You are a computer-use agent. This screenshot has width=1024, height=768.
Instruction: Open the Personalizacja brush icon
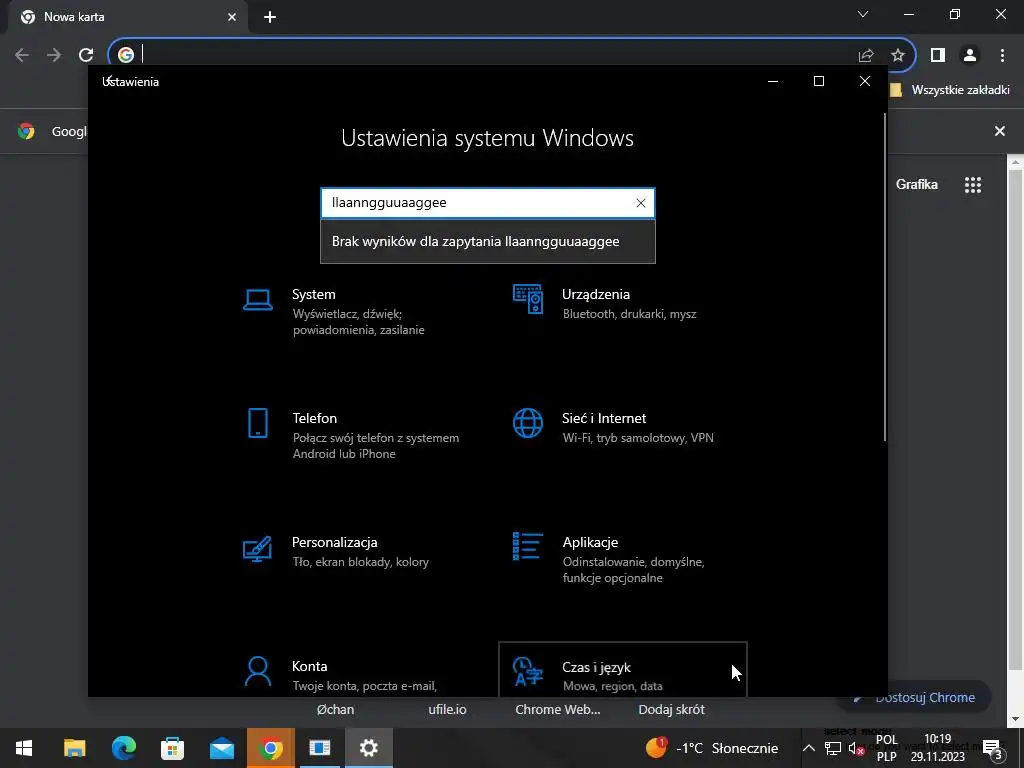click(257, 549)
